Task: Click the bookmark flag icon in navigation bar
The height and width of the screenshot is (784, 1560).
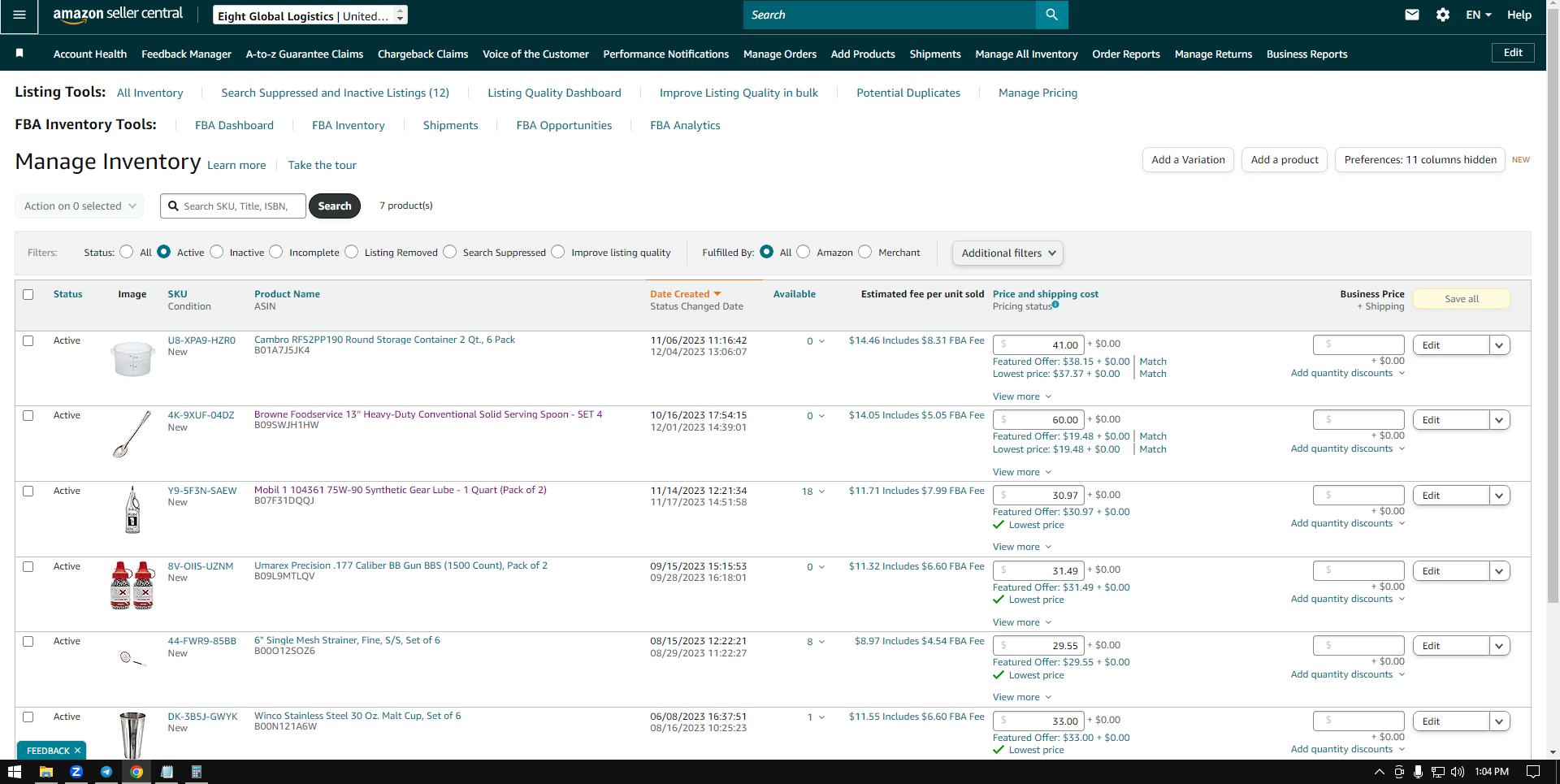Action: coord(19,53)
